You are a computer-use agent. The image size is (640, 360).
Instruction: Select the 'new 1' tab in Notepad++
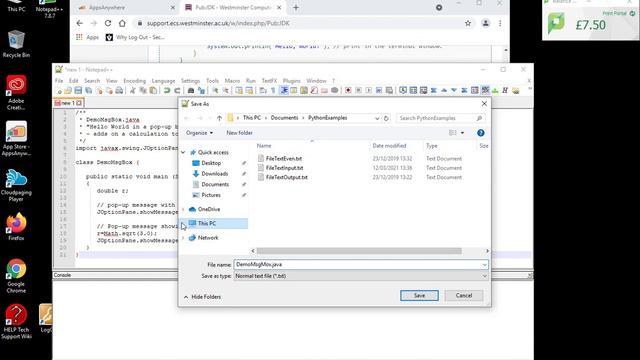pos(69,103)
